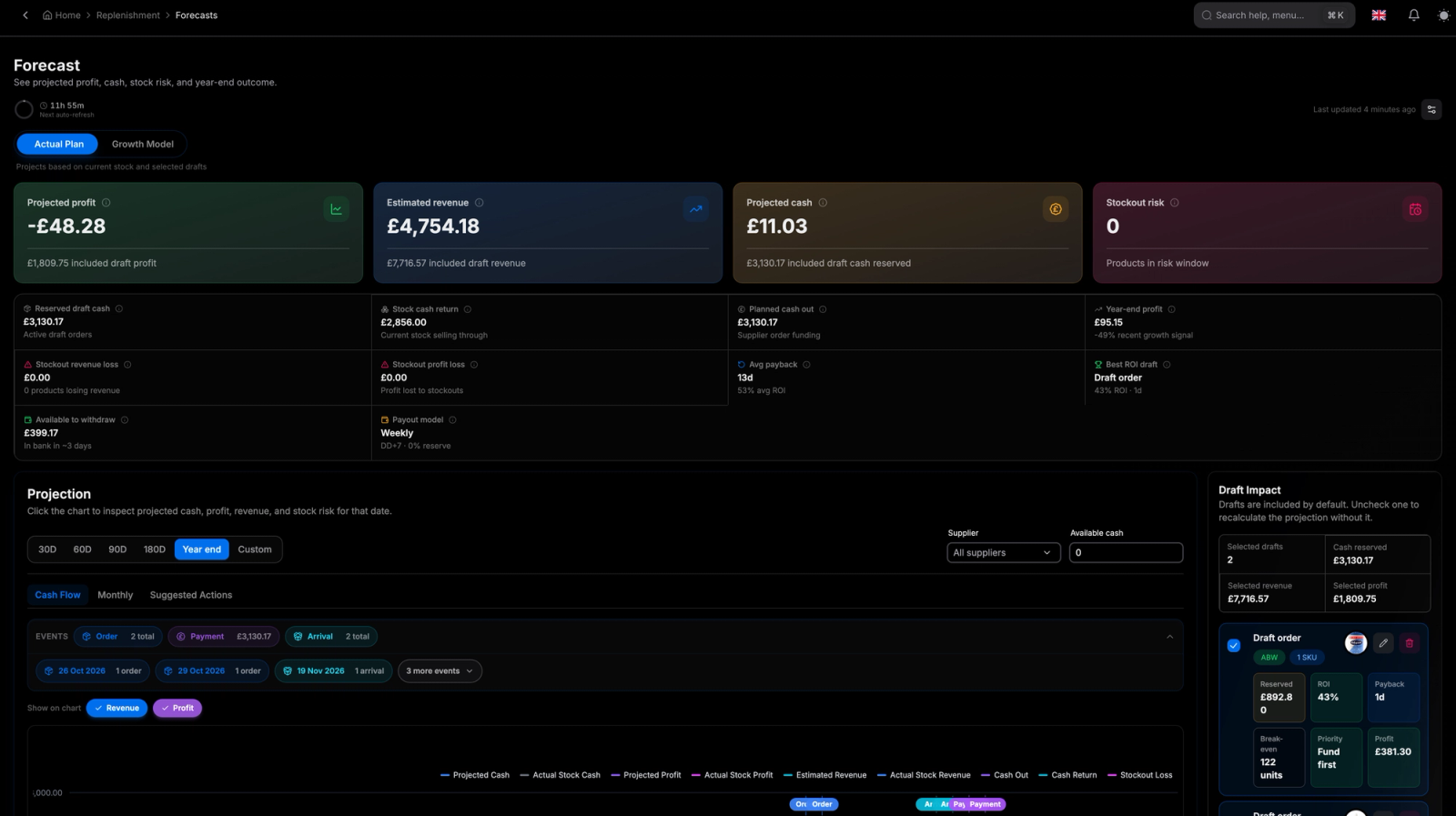This screenshot has width=1456, height=816.
Task: Click the back arrow in breadcrumb bar
Action: pos(25,15)
